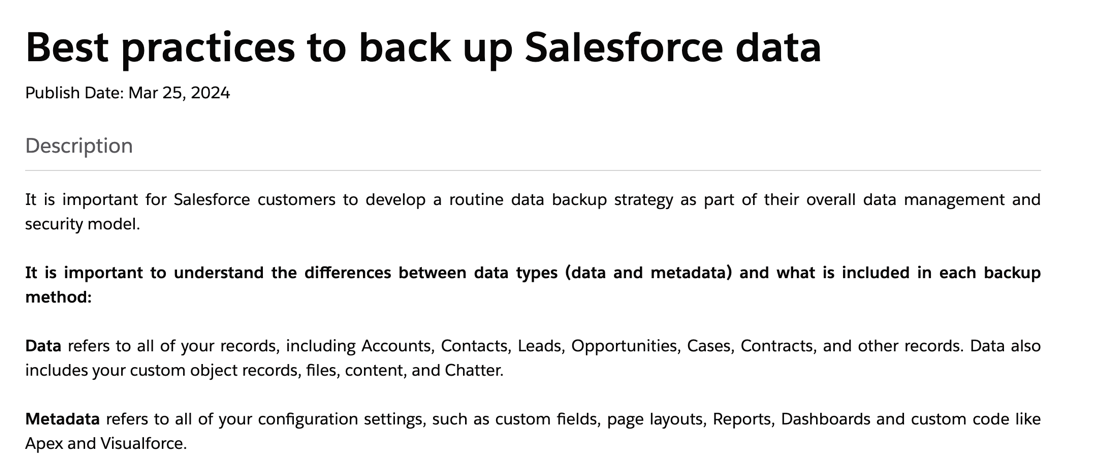
Task: Click the word "Leads" in the records list
Action: point(540,346)
